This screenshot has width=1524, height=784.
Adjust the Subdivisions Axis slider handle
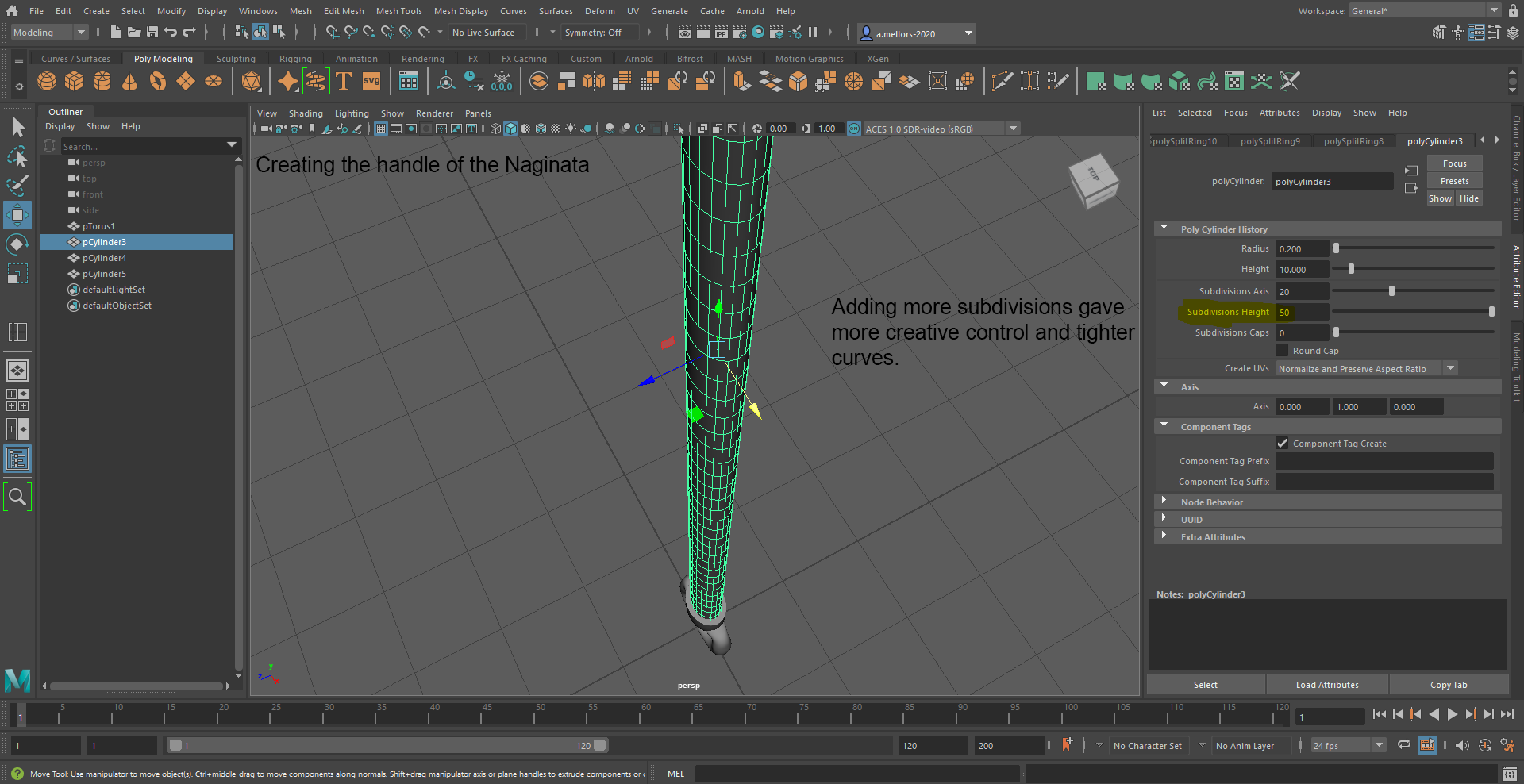tap(1391, 291)
